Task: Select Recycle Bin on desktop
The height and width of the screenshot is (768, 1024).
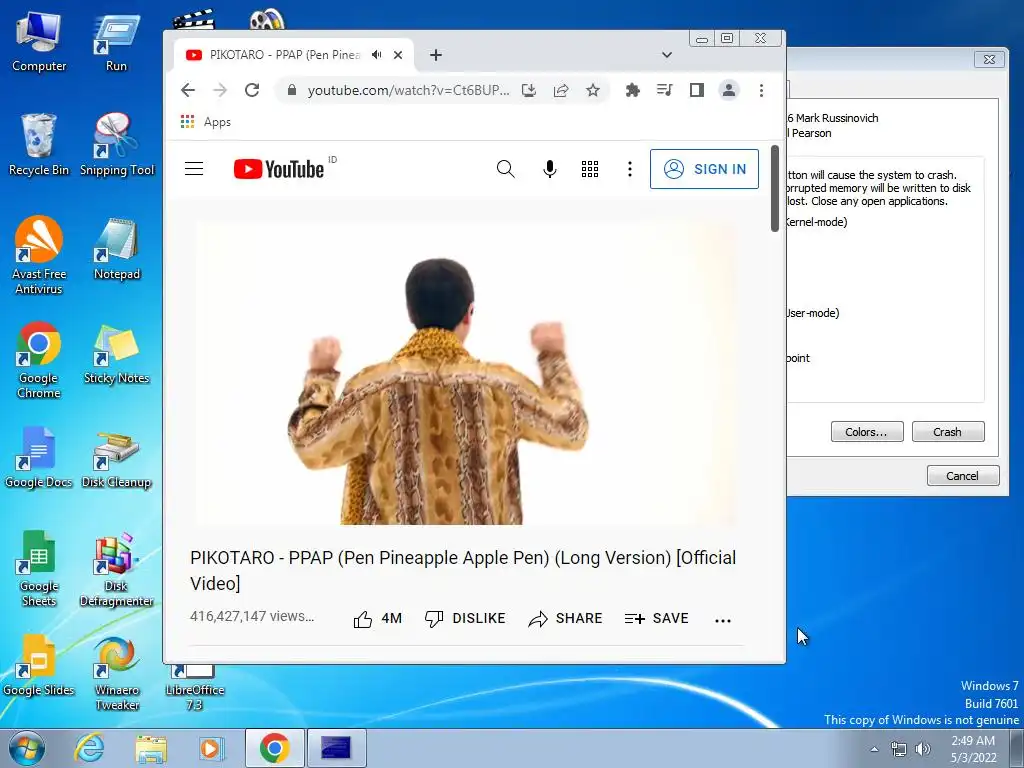Action: pyautogui.click(x=39, y=145)
